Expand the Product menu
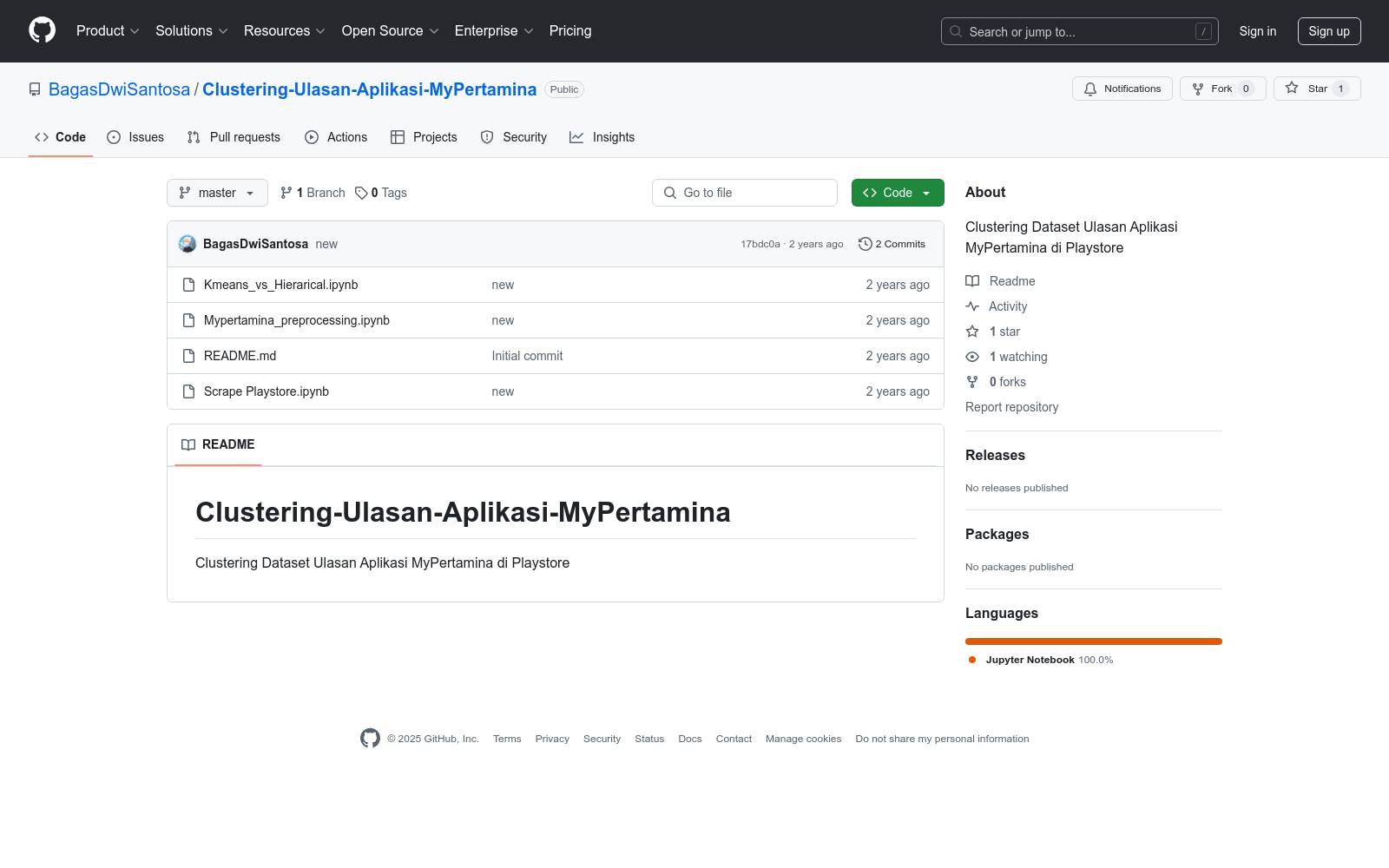Viewport: 1389px width, 868px height. (x=108, y=30)
